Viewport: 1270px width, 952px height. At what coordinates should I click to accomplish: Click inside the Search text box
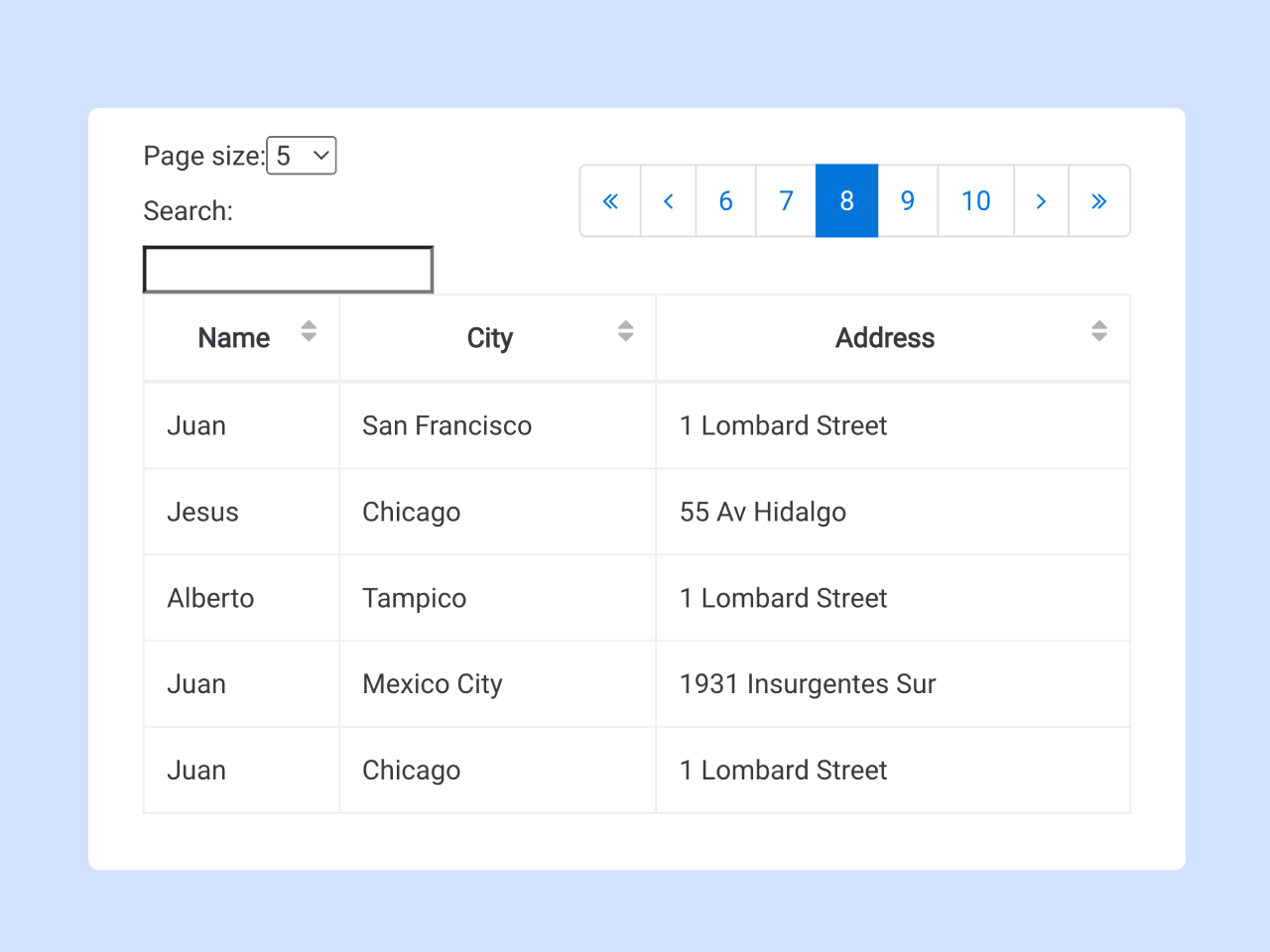click(288, 268)
